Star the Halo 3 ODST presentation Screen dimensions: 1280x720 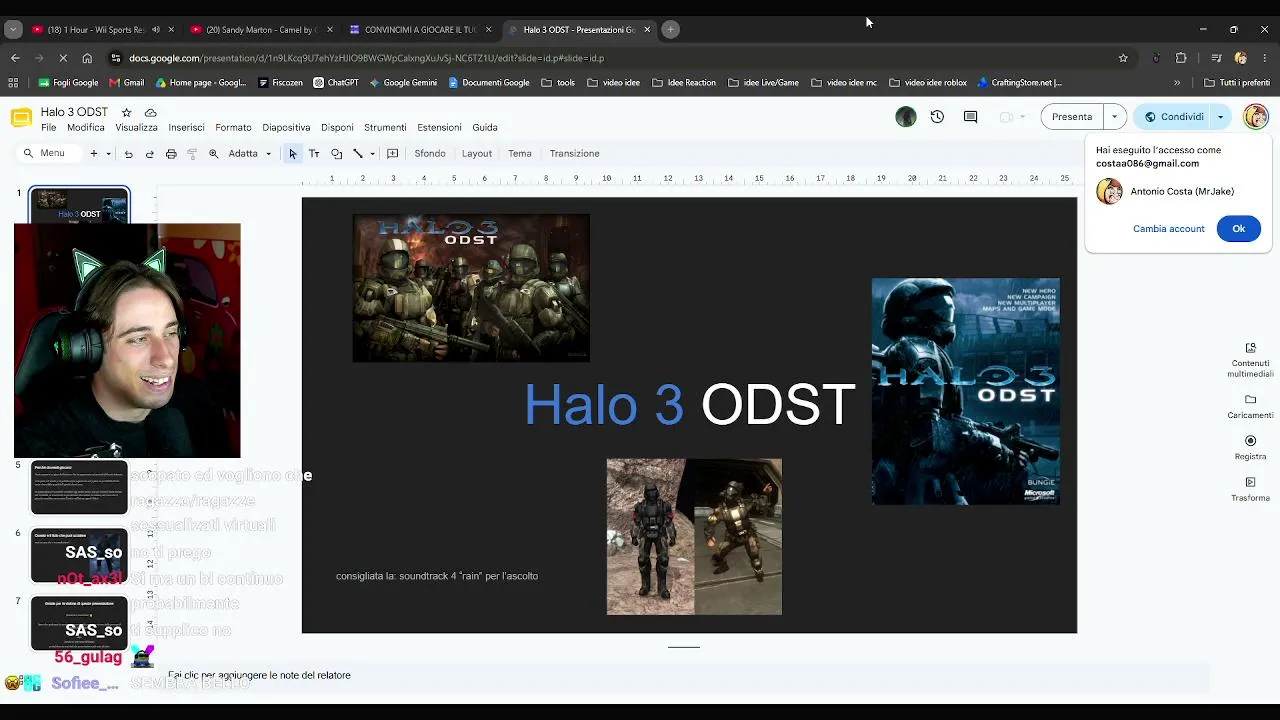pyautogui.click(x=126, y=112)
